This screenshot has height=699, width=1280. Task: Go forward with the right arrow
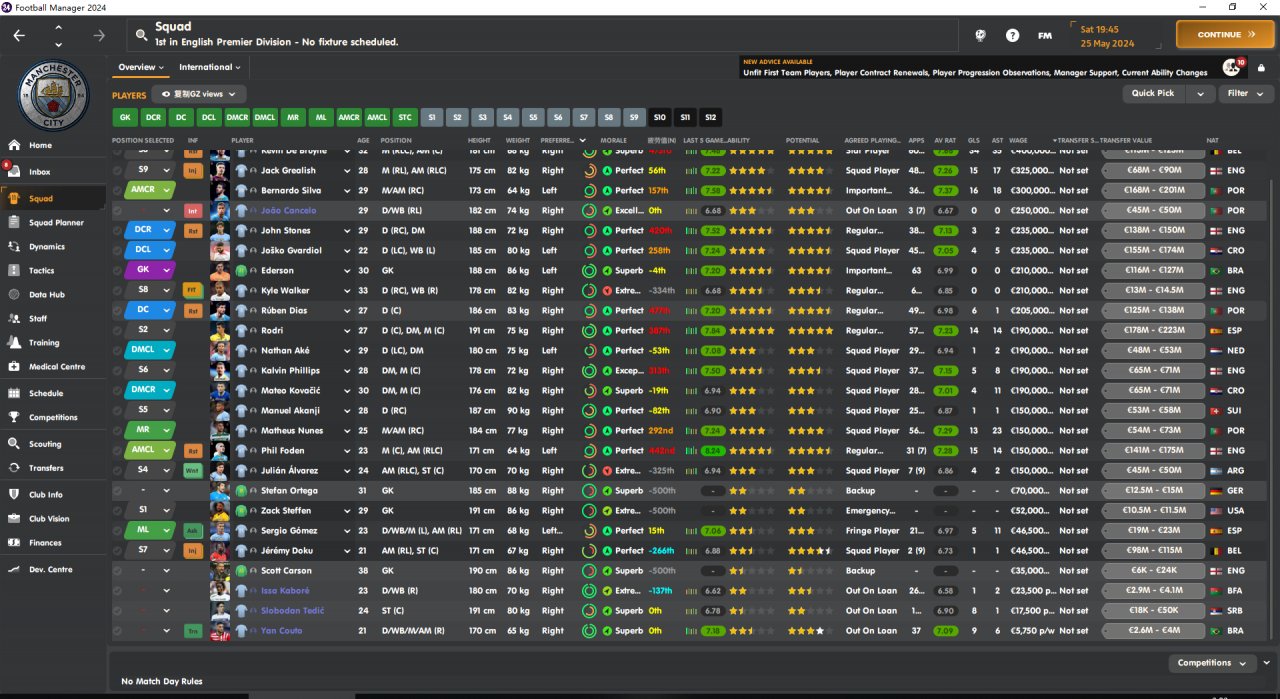[x=98, y=35]
